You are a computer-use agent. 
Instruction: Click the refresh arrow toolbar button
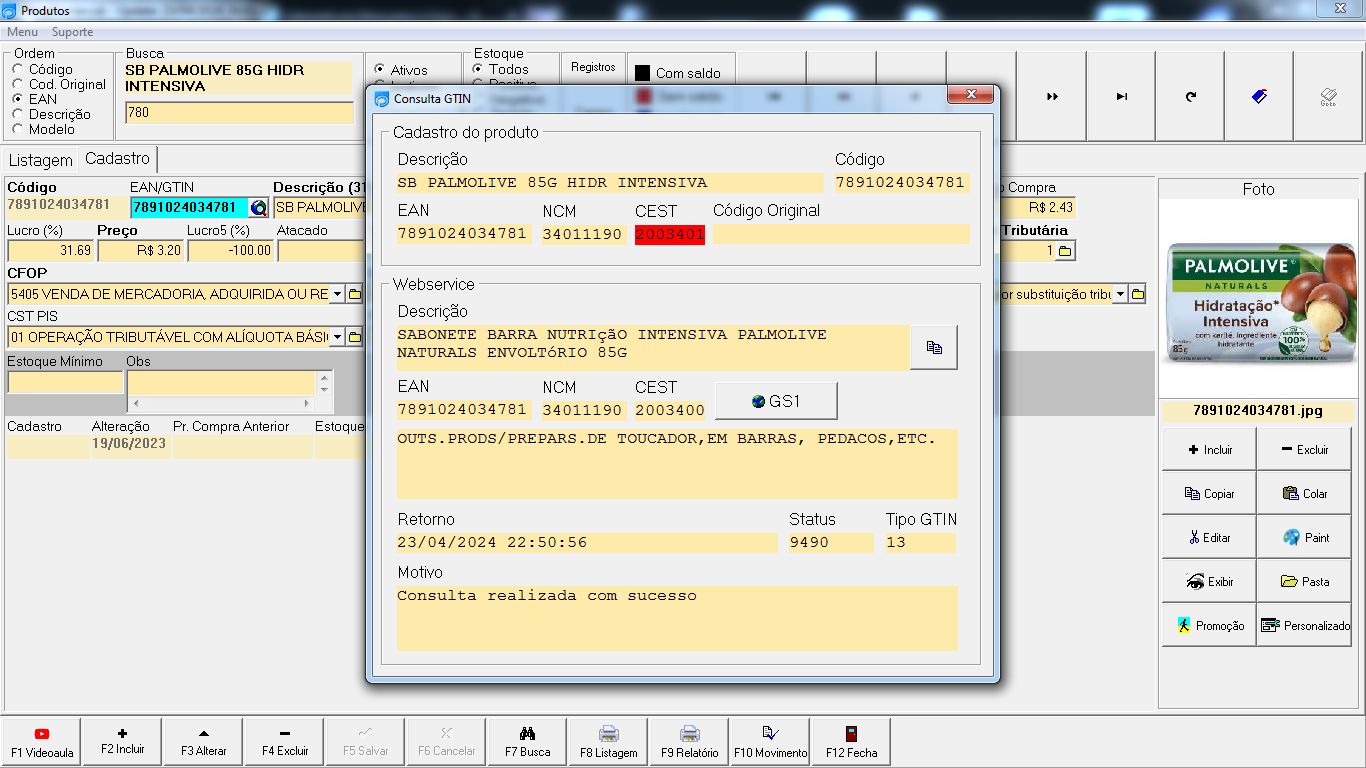[1190, 97]
